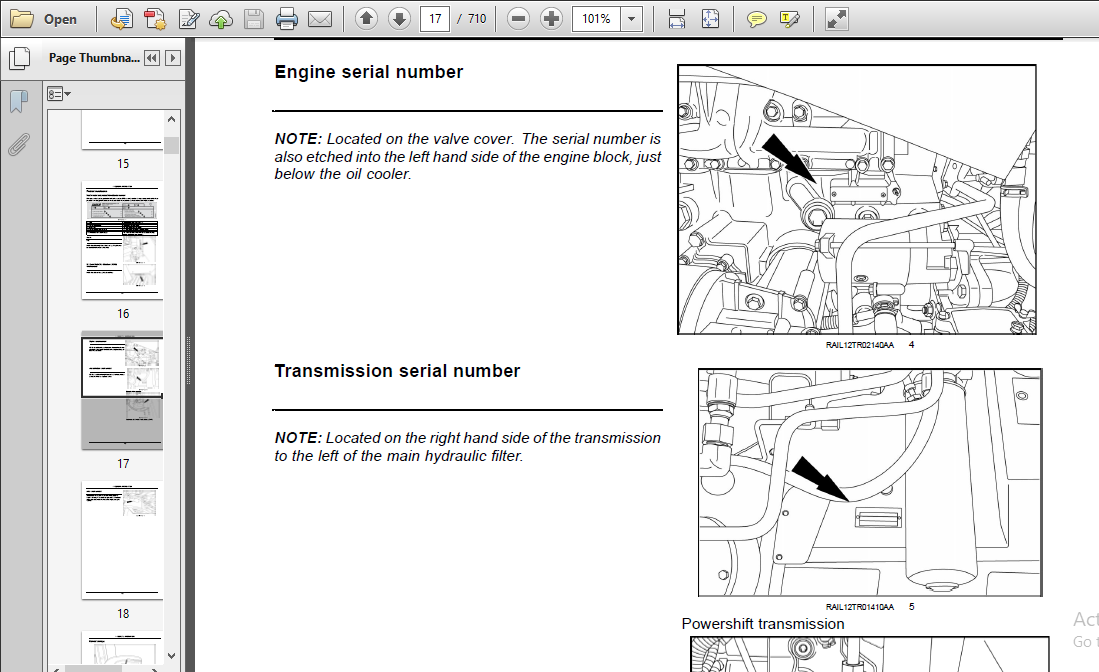Open the thumbnails options menu dropdown
This screenshot has width=1099, height=672.
coord(59,94)
